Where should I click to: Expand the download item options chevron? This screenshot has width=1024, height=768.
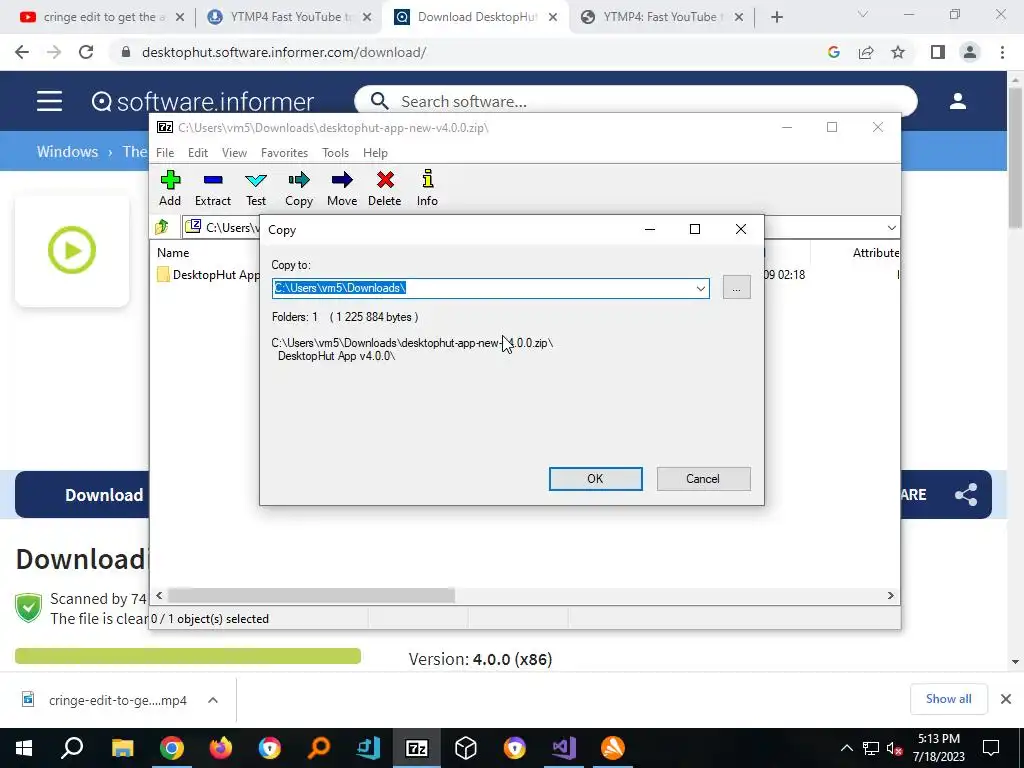(213, 700)
